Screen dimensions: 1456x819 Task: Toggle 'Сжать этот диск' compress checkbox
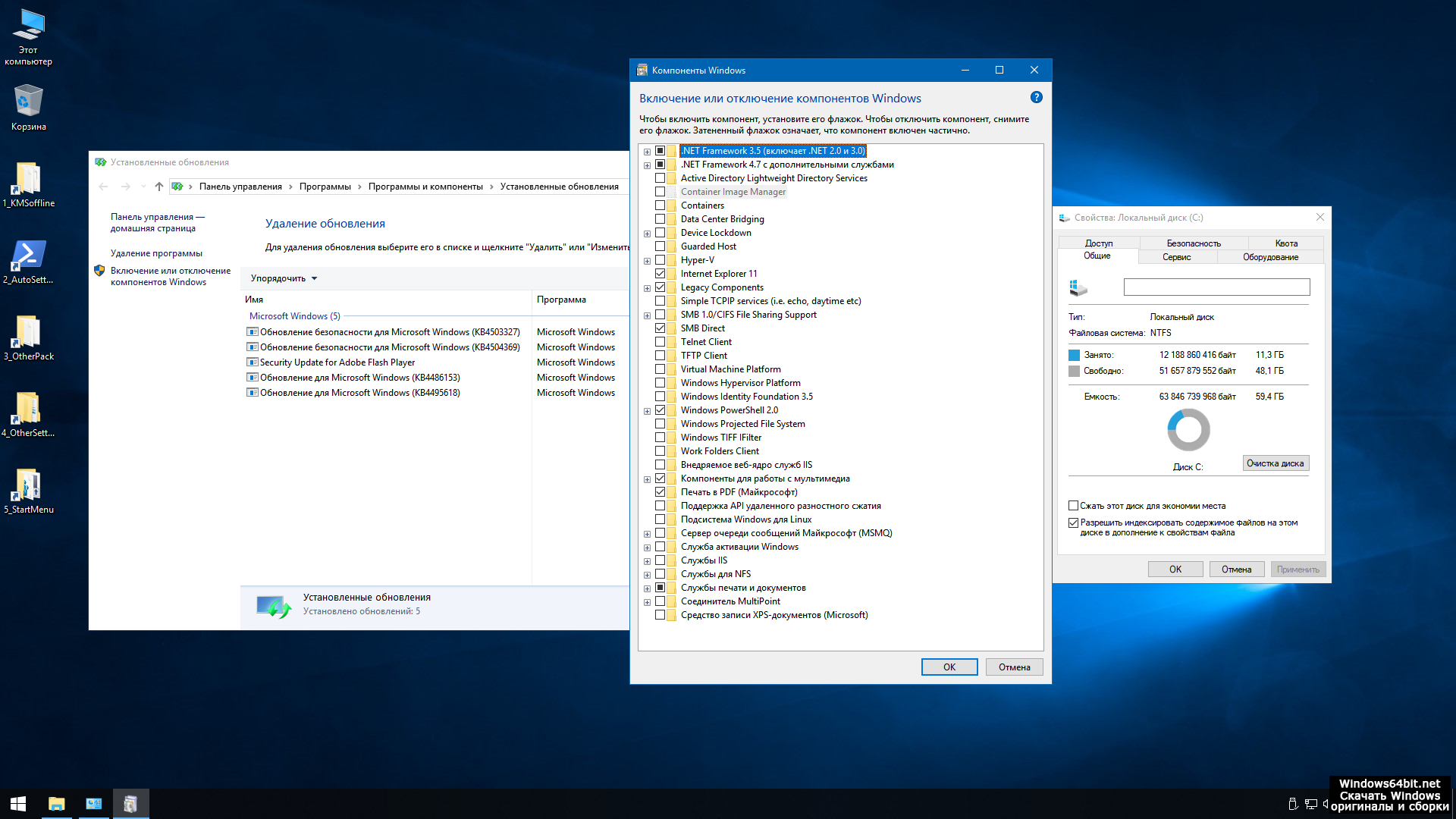pos(1073,506)
